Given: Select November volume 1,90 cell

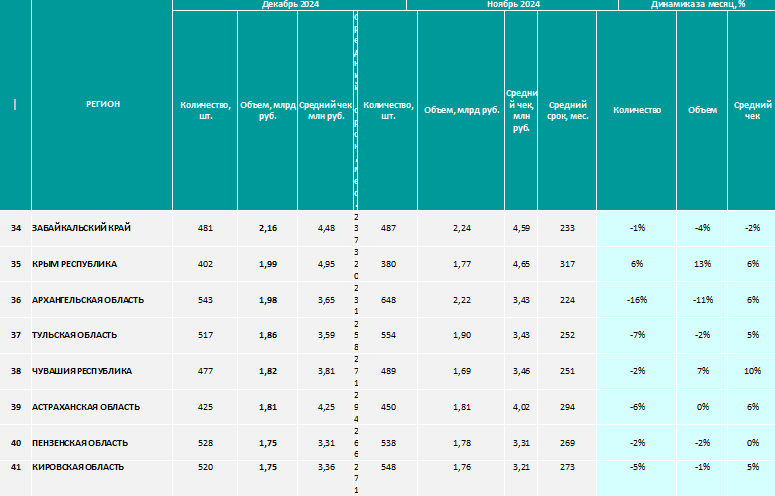Looking at the screenshot, I should (461, 335).
